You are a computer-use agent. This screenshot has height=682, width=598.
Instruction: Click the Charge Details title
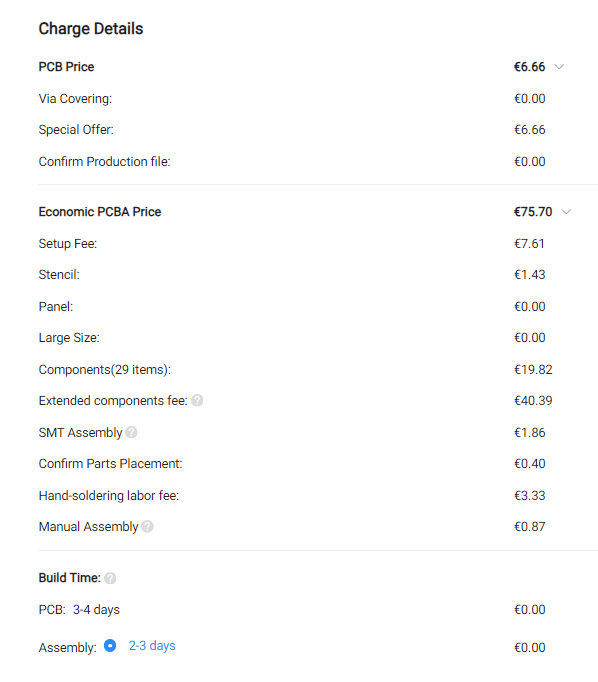(90, 29)
